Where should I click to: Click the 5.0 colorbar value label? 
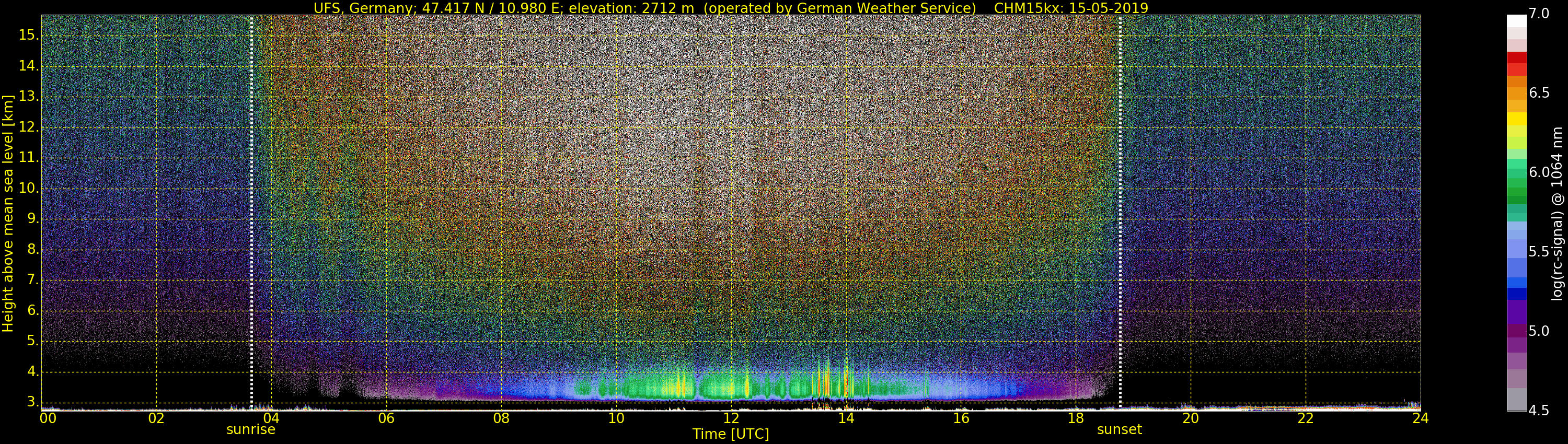click(x=1539, y=332)
